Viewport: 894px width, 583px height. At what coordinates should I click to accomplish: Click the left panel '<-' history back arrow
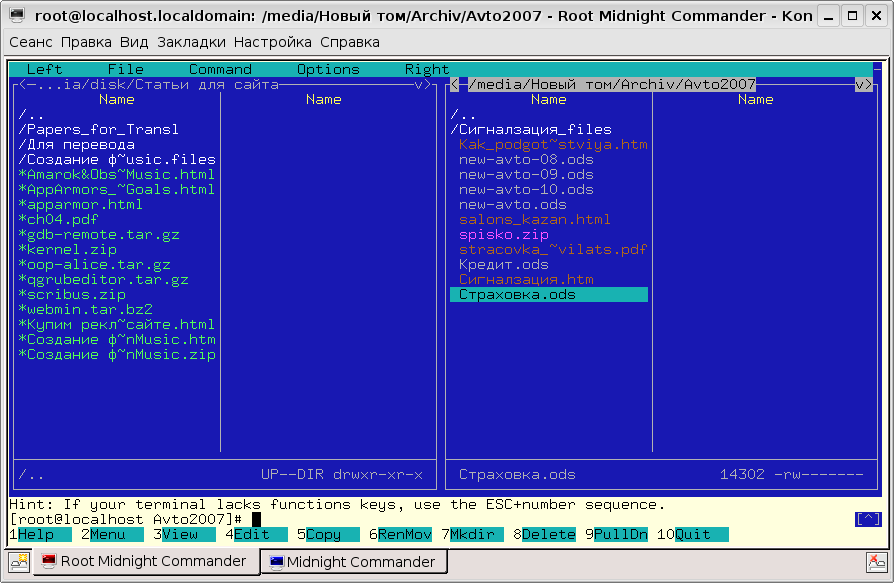(x=27, y=84)
